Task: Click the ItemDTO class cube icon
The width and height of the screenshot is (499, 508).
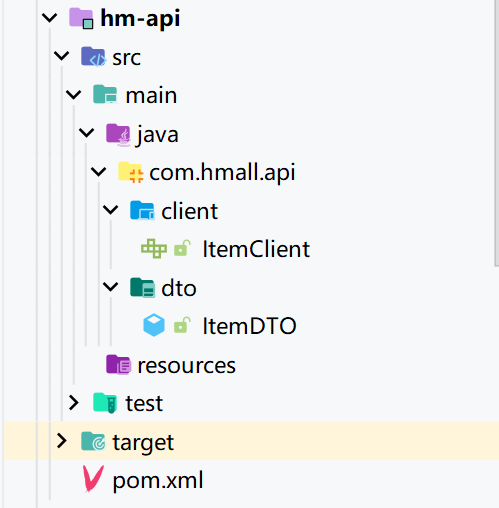Action: pos(154,325)
